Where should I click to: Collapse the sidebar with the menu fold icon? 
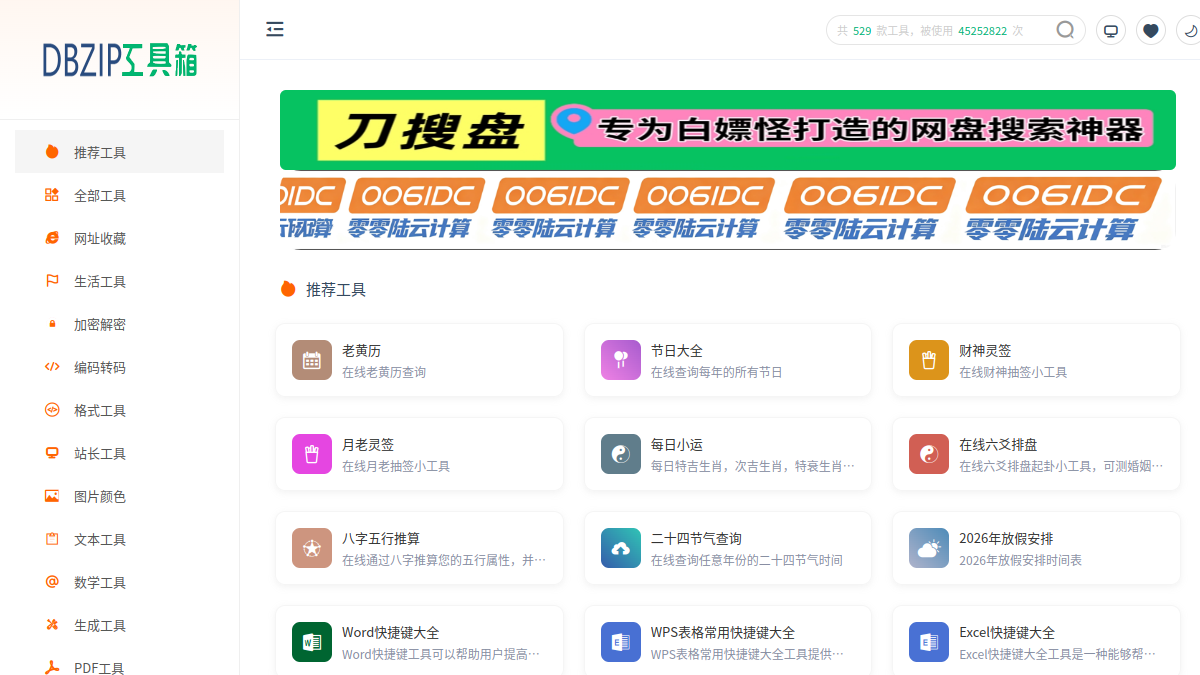(x=275, y=29)
